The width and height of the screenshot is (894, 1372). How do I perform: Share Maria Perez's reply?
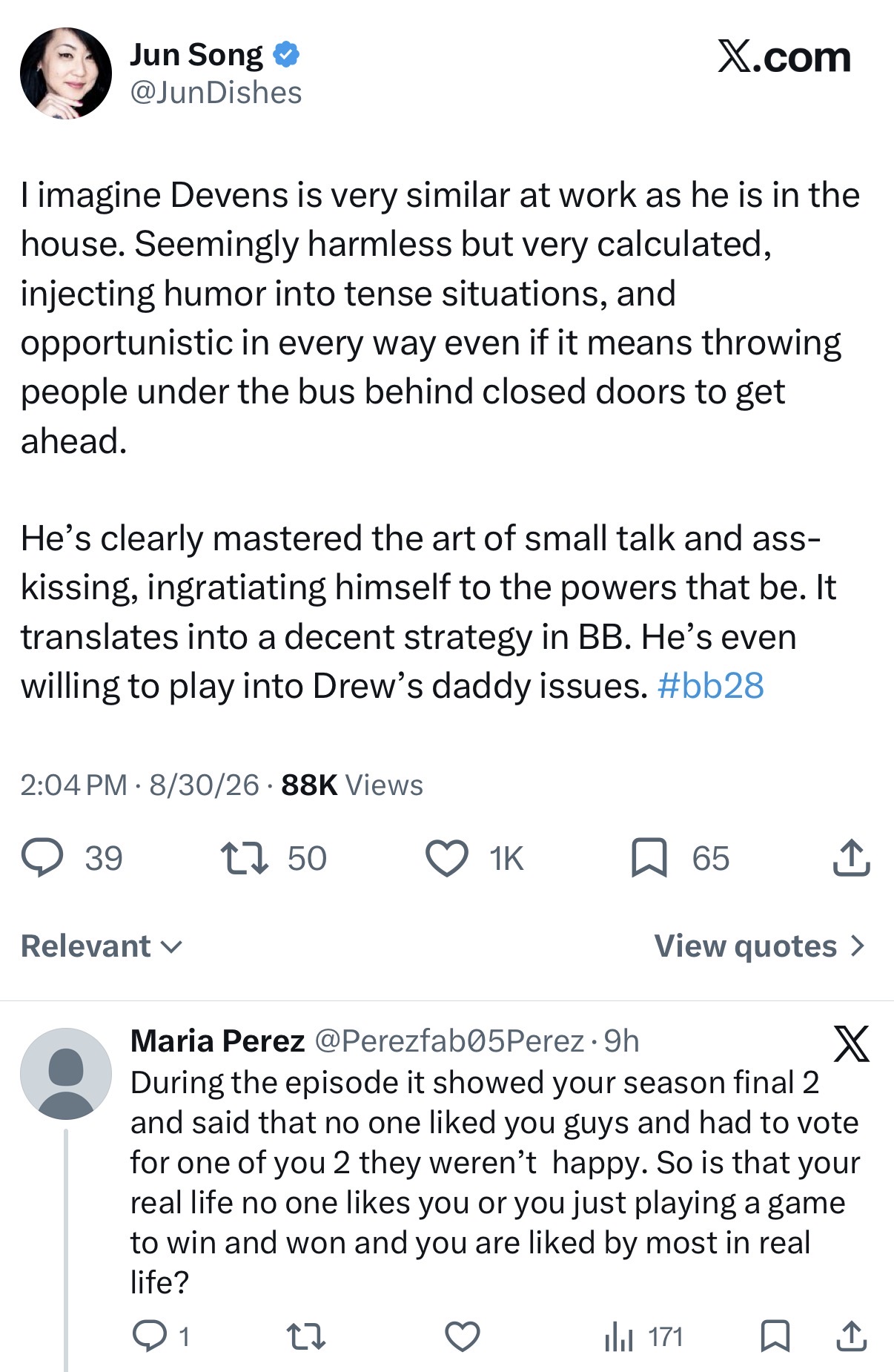pos(852,1336)
